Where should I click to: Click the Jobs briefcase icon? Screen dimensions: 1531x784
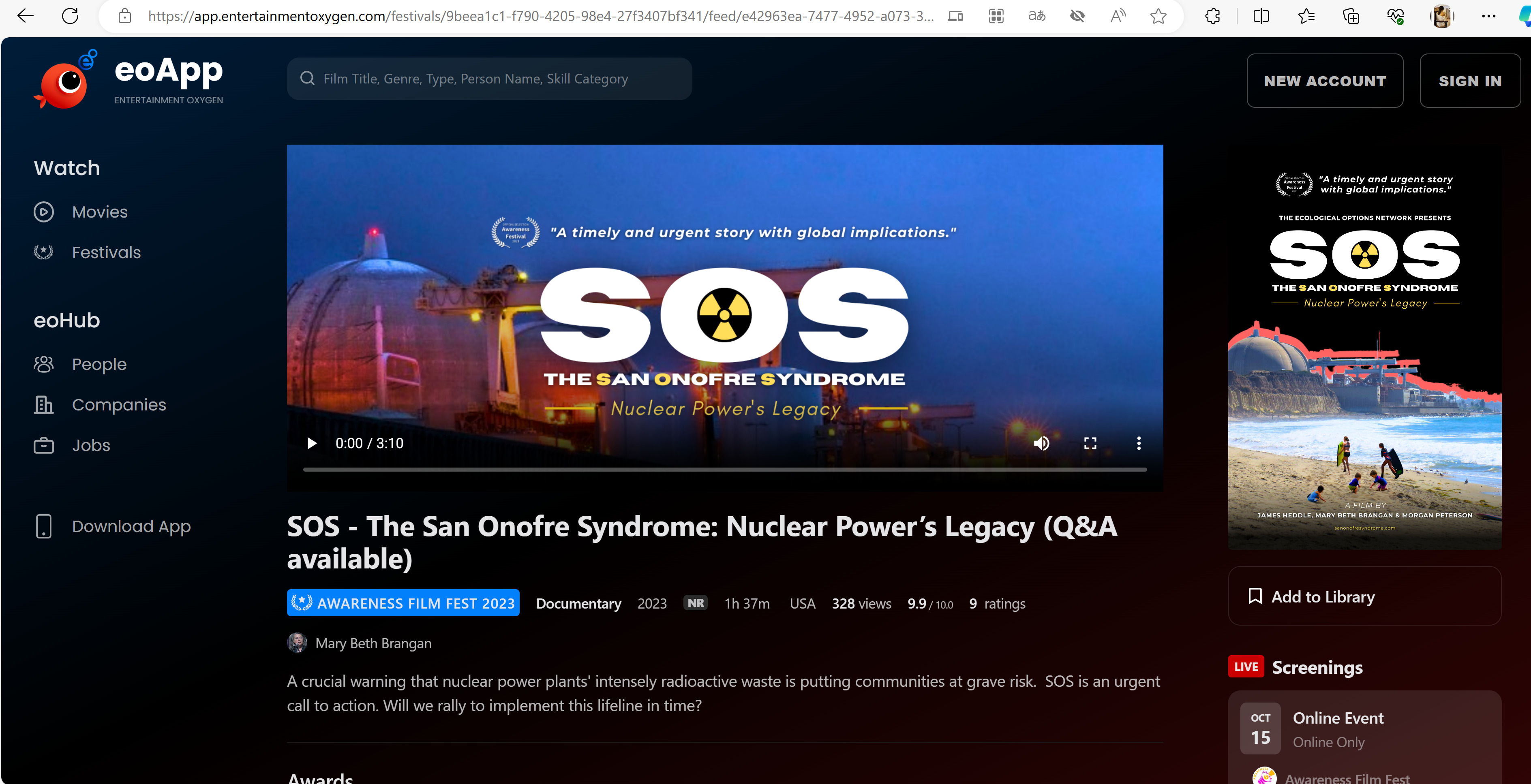[43, 445]
